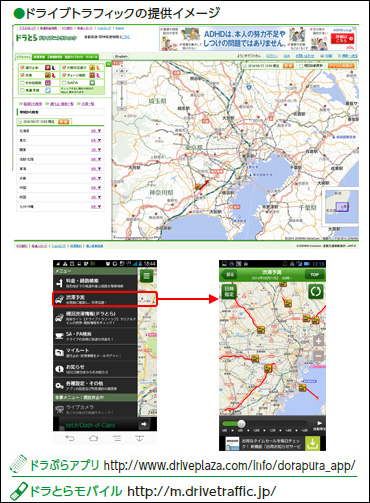The width and height of the screenshot is (370, 503).
Task: Uncheck the チェーン規制 checkbox
Action: point(64,75)
